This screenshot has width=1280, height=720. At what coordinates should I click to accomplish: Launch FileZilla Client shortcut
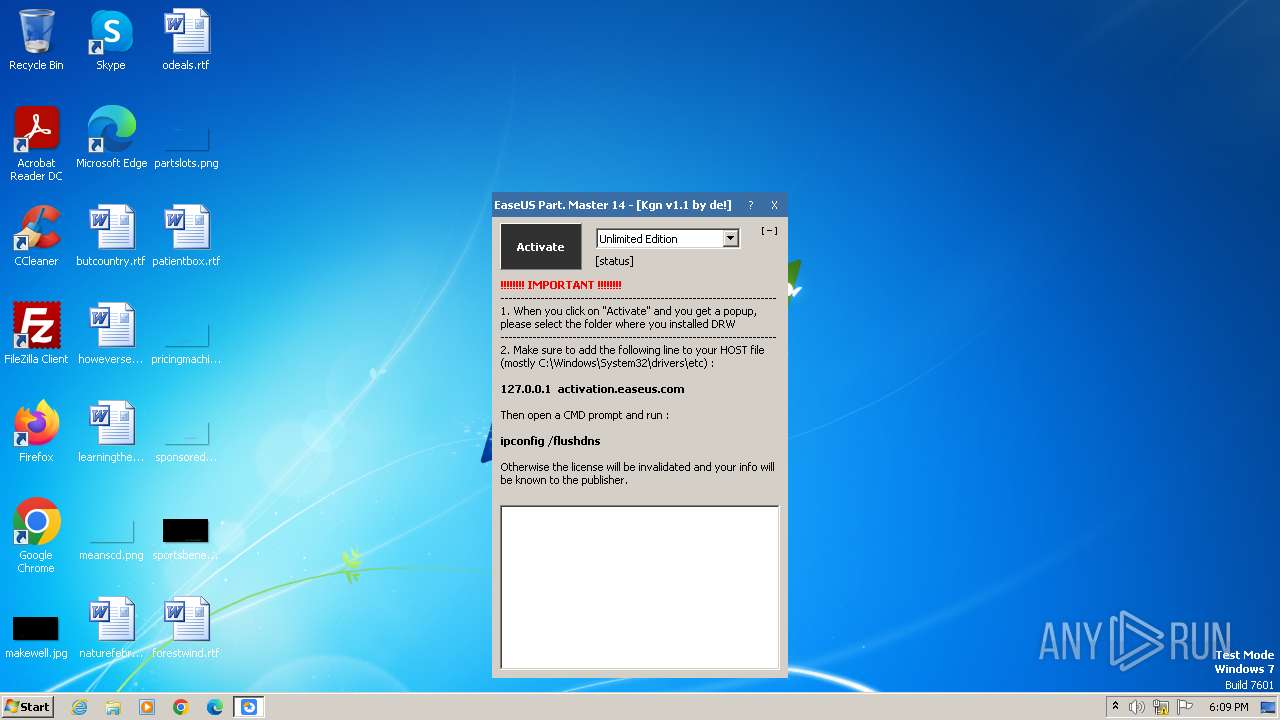[x=36, y=334]
